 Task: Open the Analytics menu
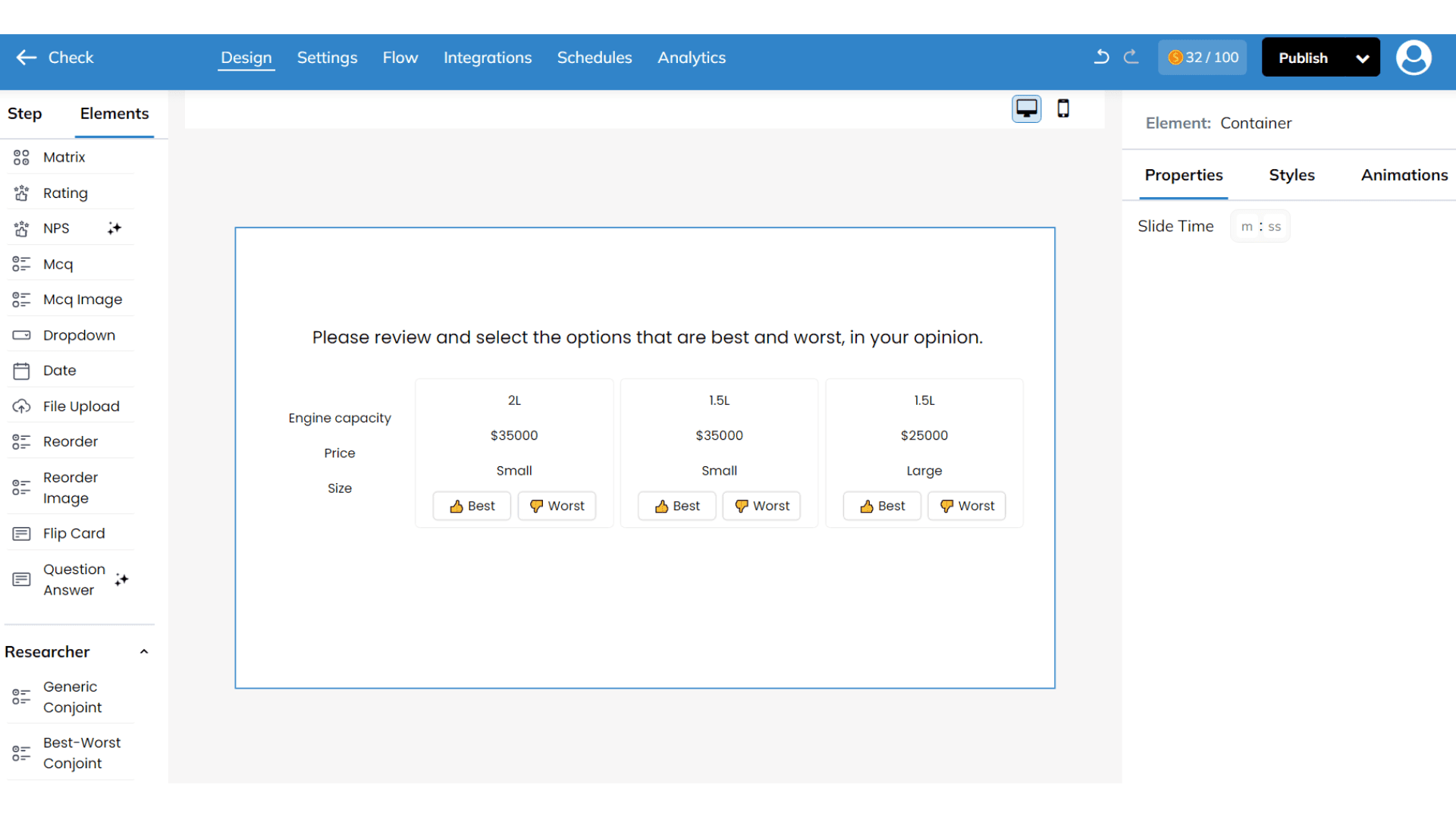tap(691, 58)
